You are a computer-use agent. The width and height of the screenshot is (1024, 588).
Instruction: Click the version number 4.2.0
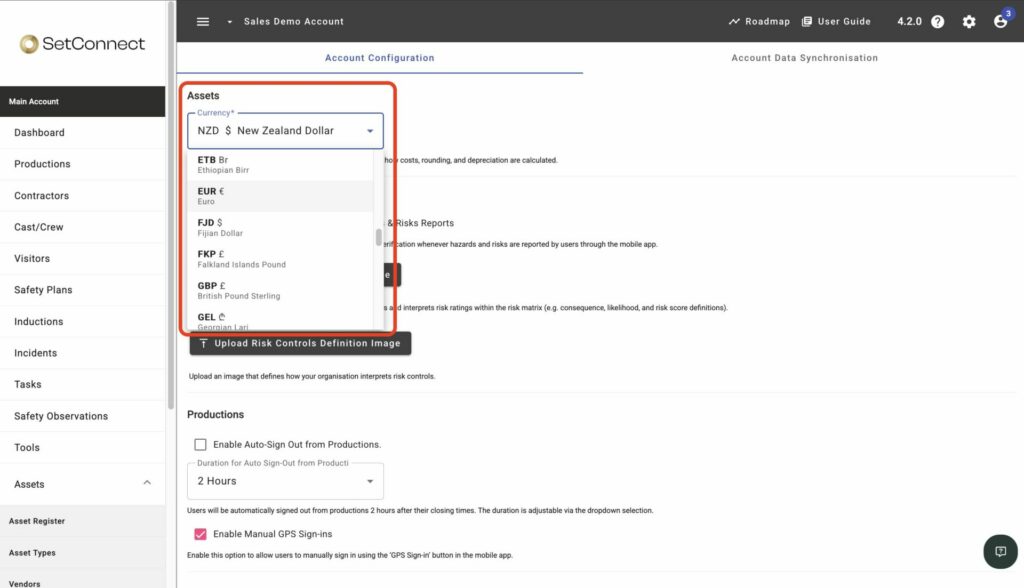pos(909,22)
